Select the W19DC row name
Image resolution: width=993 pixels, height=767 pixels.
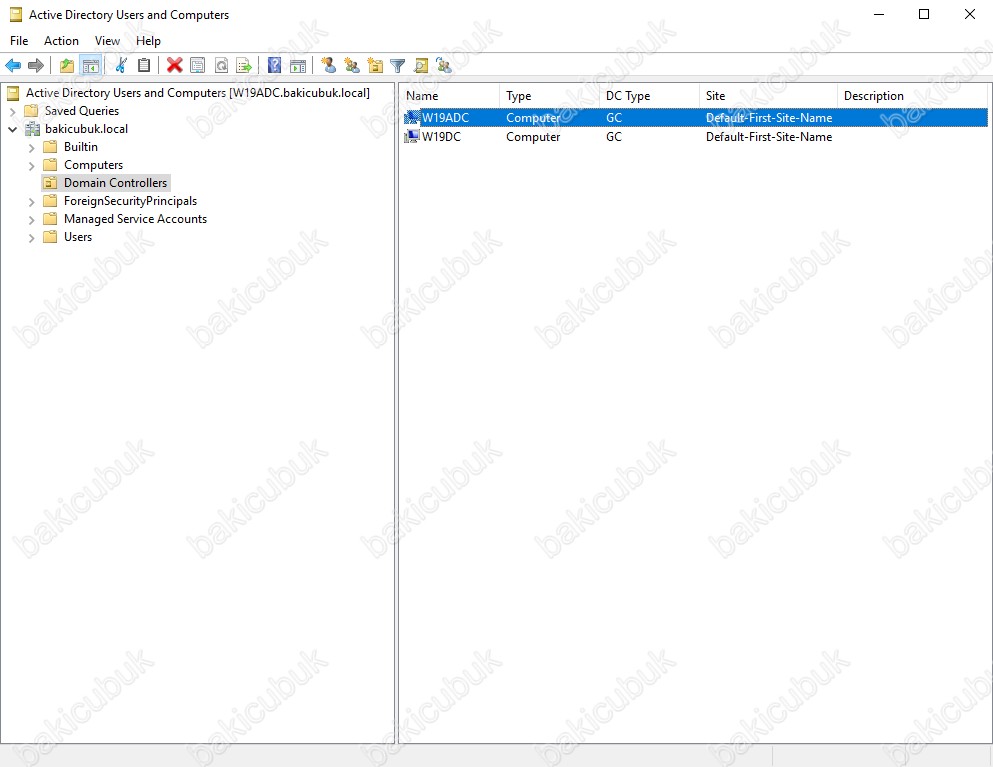[441, 137]
